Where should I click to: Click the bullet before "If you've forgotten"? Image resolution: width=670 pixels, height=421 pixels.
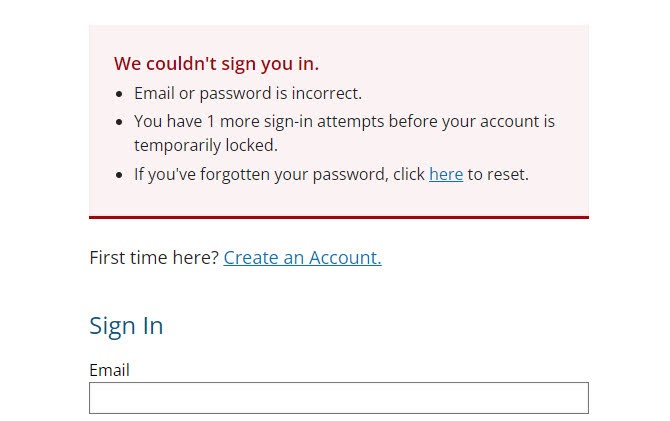[120, 175]
